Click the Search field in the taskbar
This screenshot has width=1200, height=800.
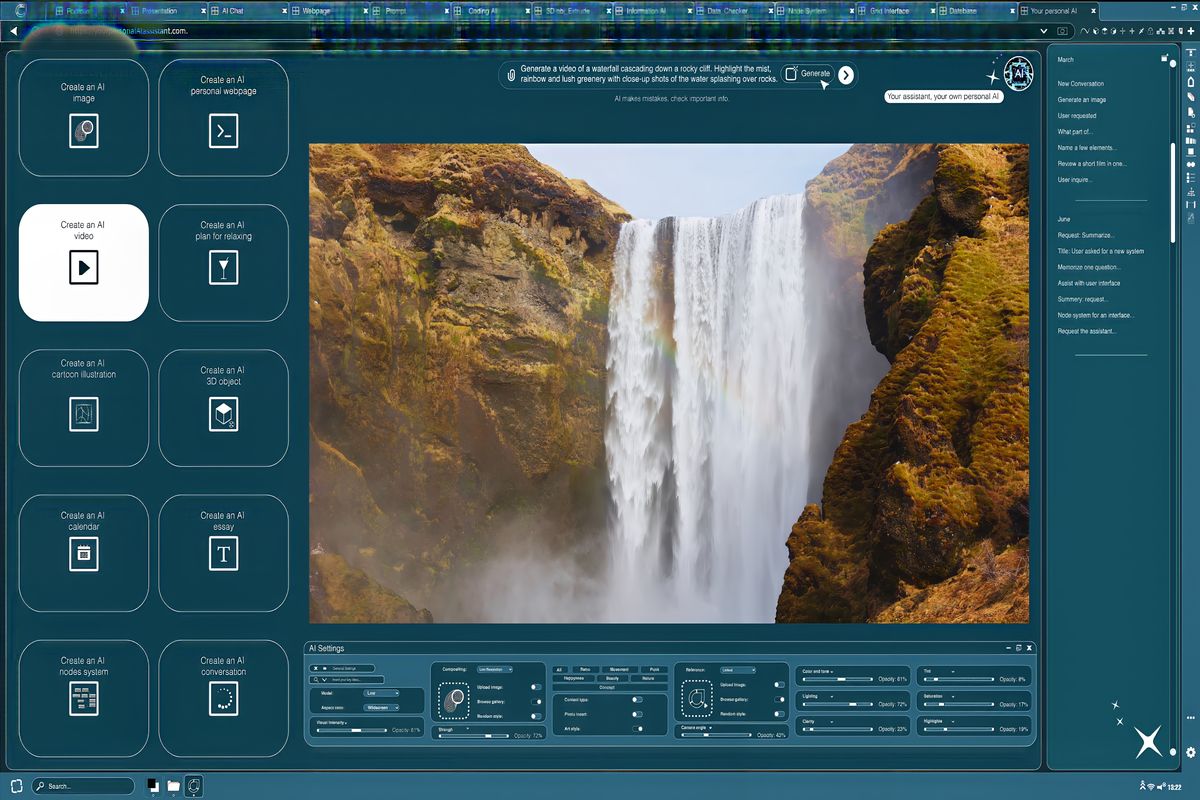click(x=85, y=786)
